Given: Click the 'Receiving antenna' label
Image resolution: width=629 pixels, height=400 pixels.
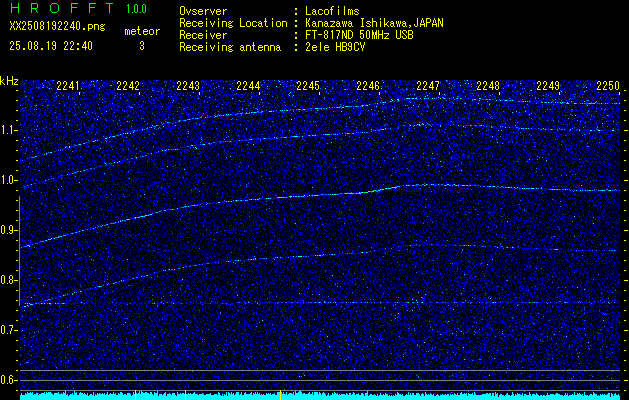Looking at the screenshot, I should tap(230, 47).
